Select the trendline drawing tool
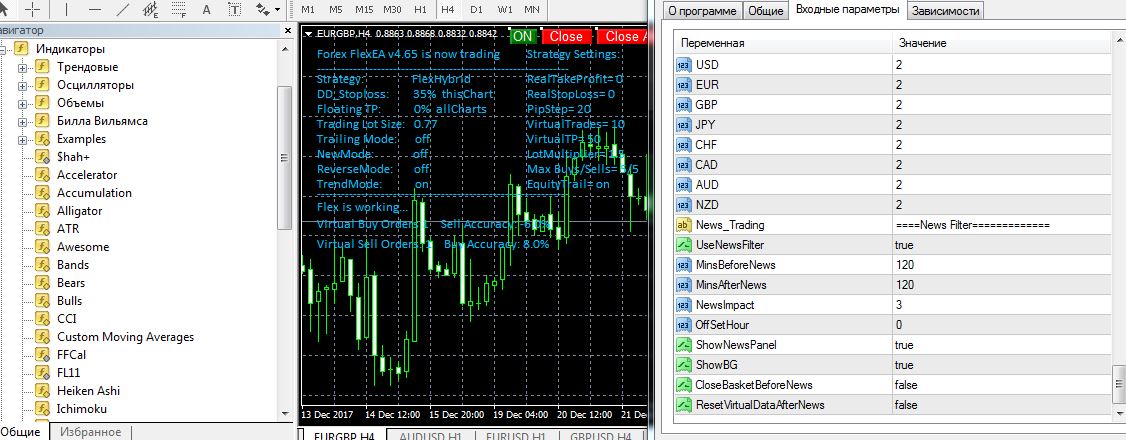The image size is (1126, 440). coord(123,9)
